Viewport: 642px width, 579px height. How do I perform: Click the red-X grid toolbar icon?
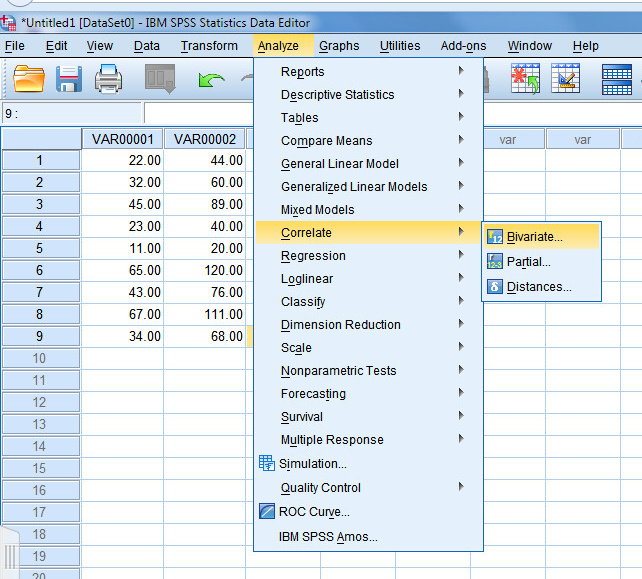pos(525,78)
